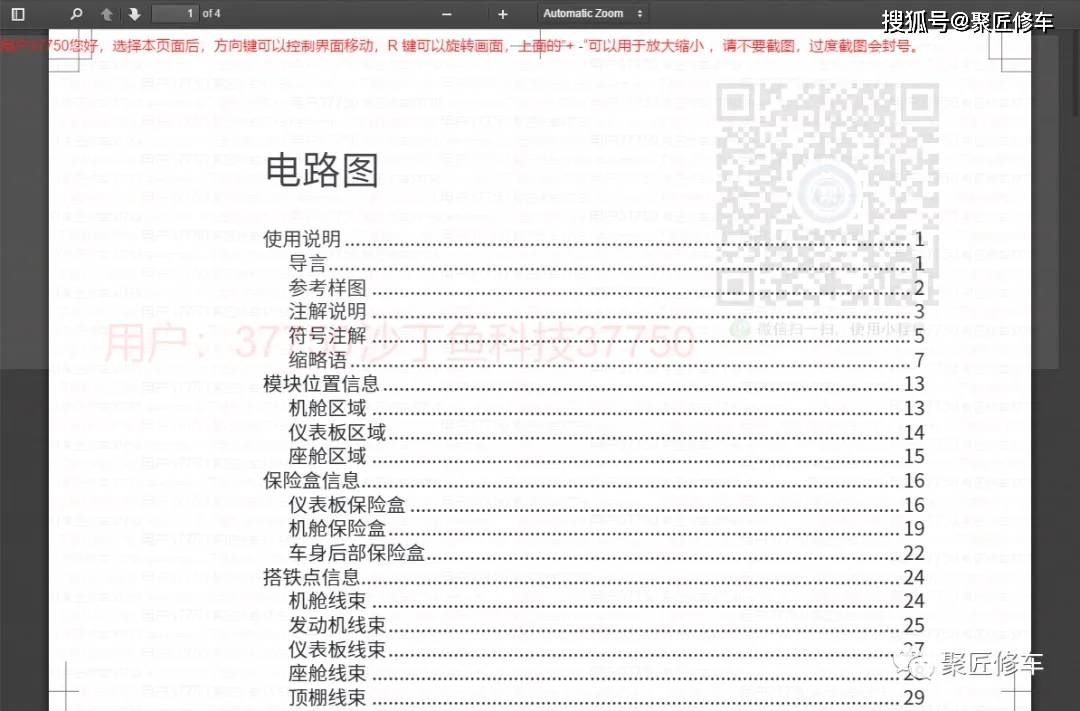Click the 机舱线束 entry

607,601
